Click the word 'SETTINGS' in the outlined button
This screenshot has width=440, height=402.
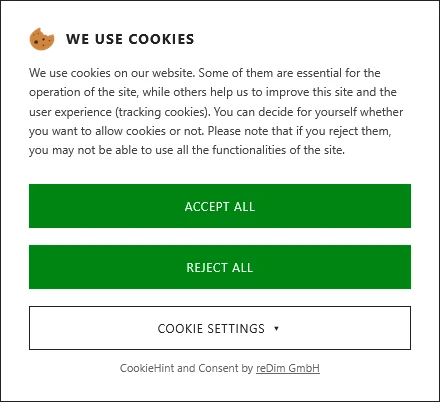236,329
